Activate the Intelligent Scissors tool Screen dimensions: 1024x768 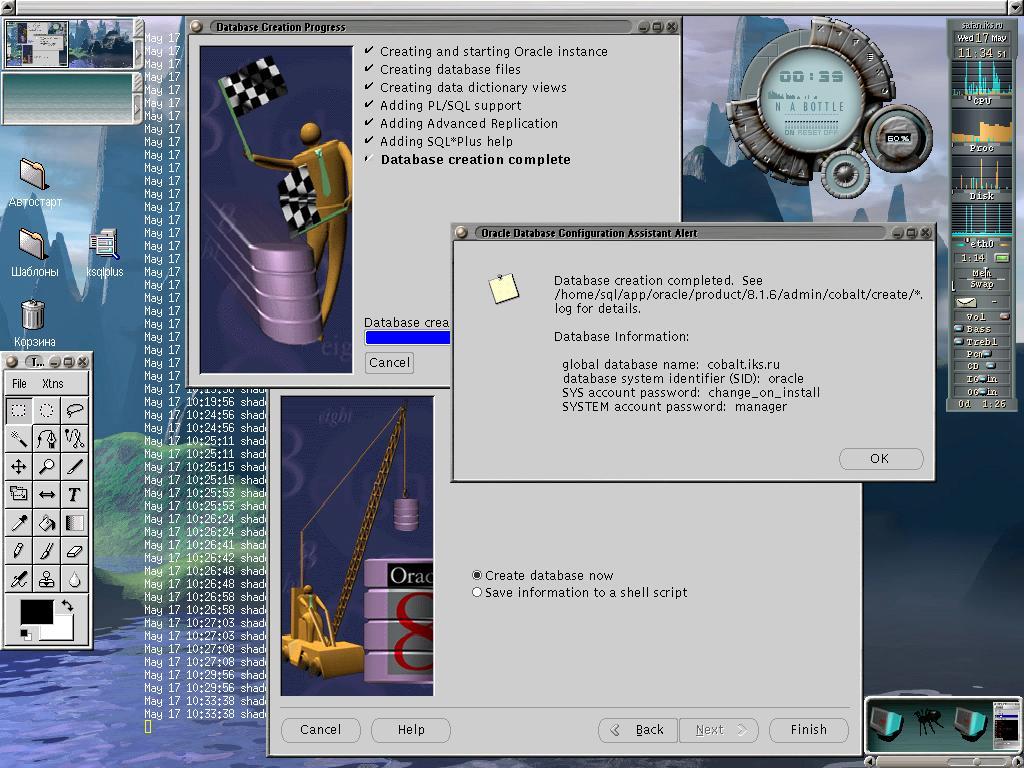74,438
